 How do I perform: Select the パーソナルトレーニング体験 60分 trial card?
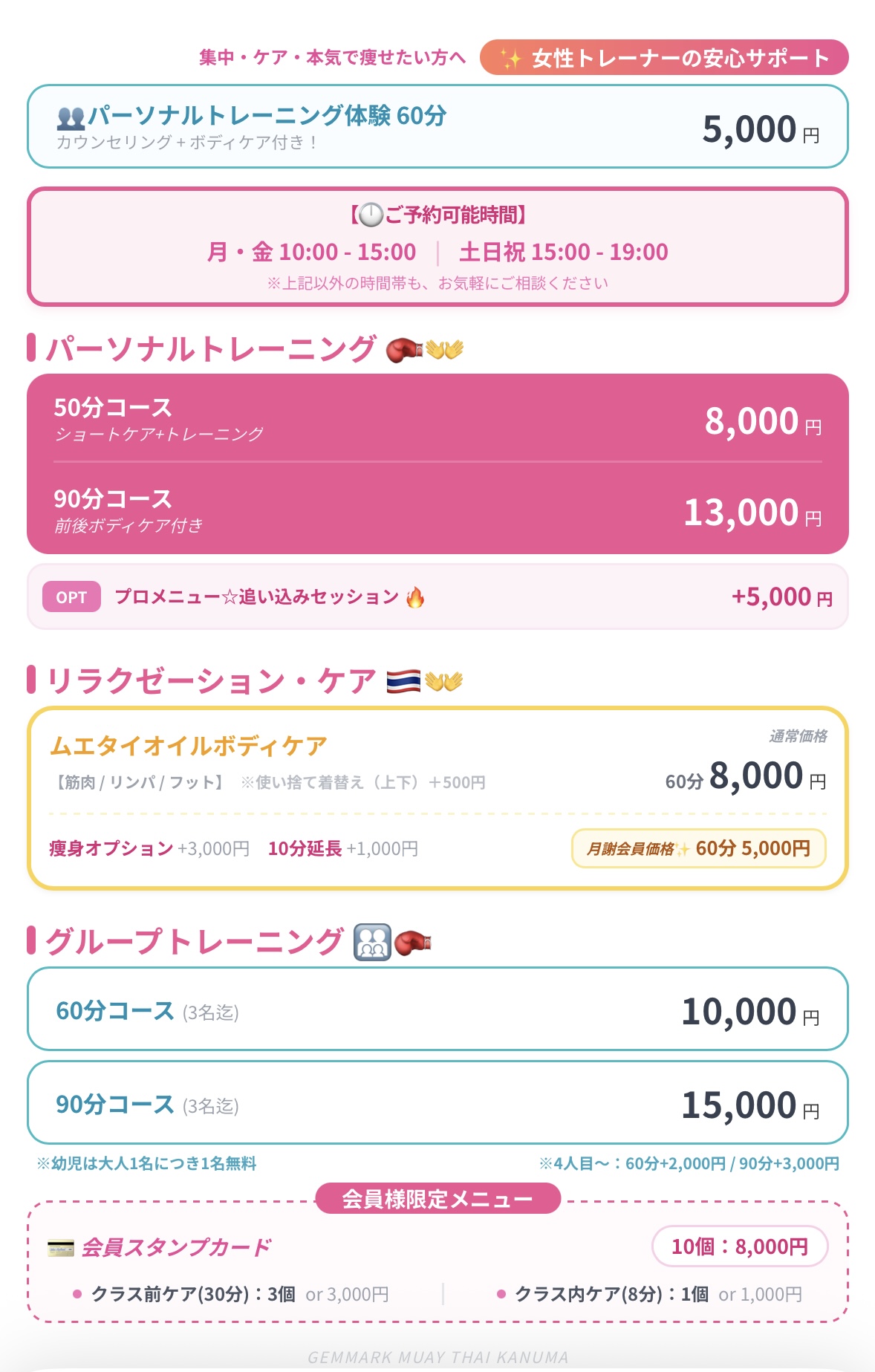coord(437,127)
